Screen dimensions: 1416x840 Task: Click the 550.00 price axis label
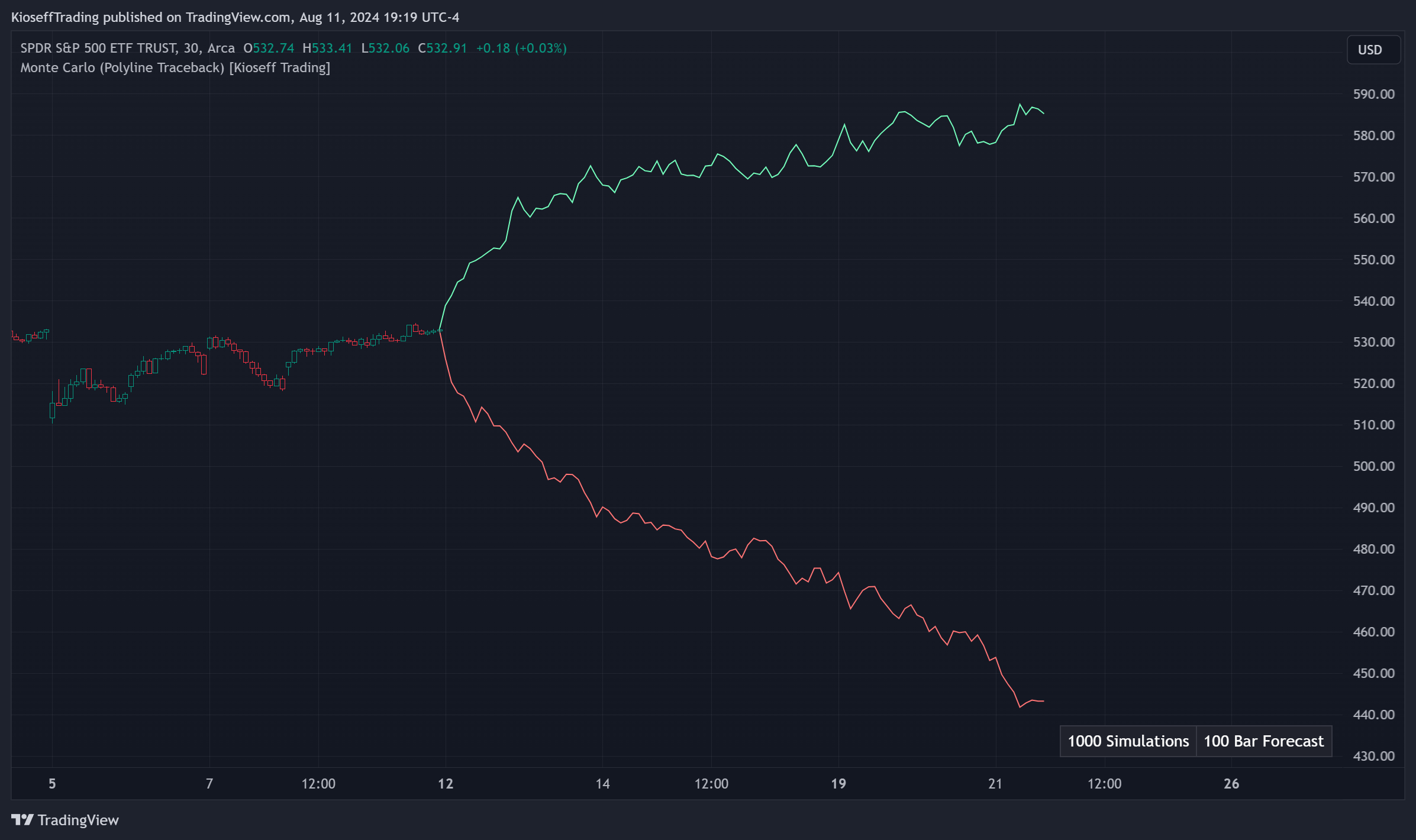point(1374,260)
